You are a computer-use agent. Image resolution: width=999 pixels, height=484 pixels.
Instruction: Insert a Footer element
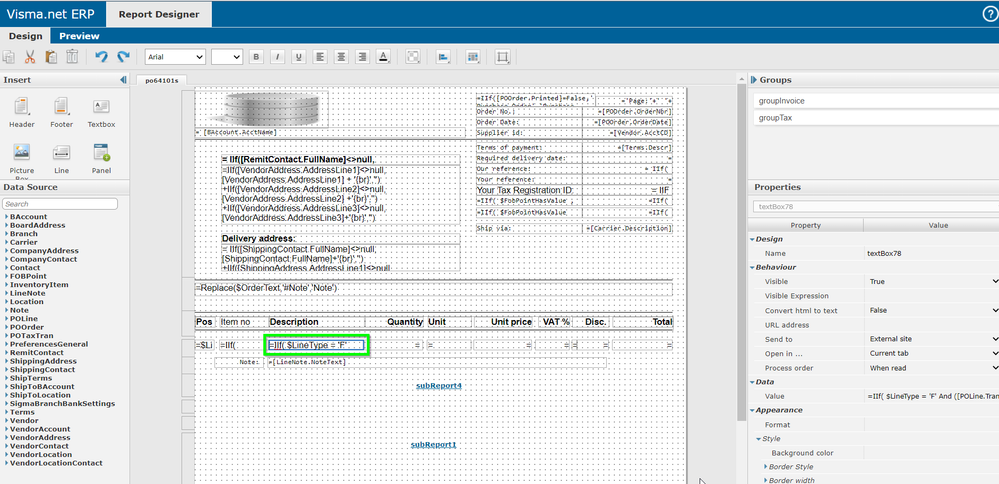pyautogui.click(x=62, y=113)
